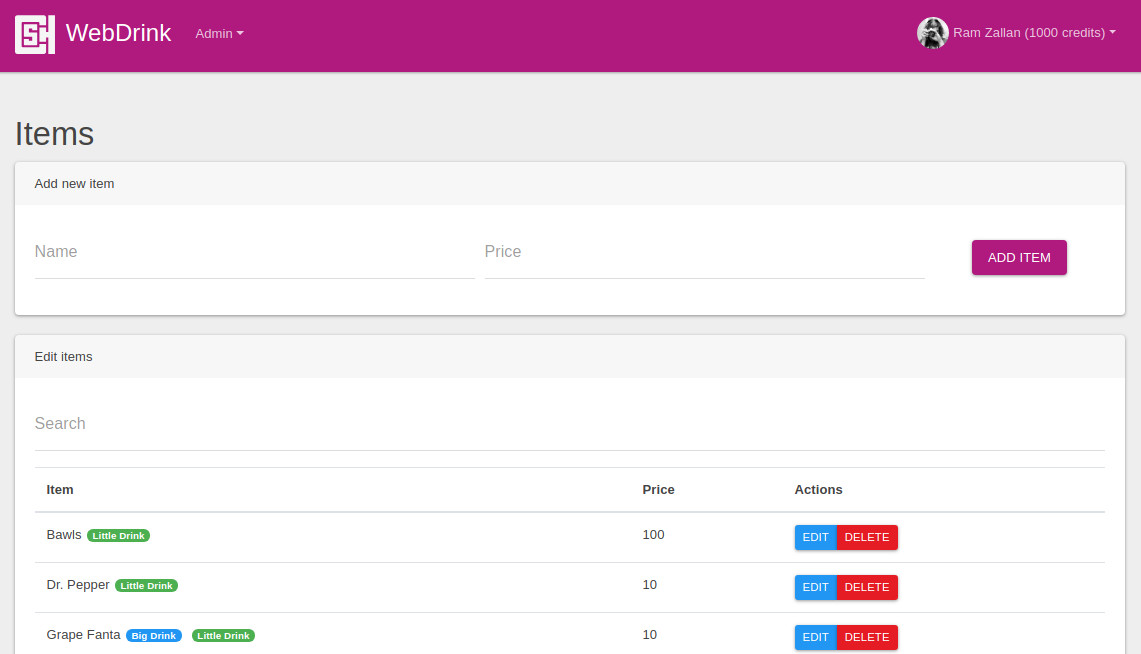Click the CSH logo icon
This screenshot has height=654, width=1141.
(x=35, y=34)
